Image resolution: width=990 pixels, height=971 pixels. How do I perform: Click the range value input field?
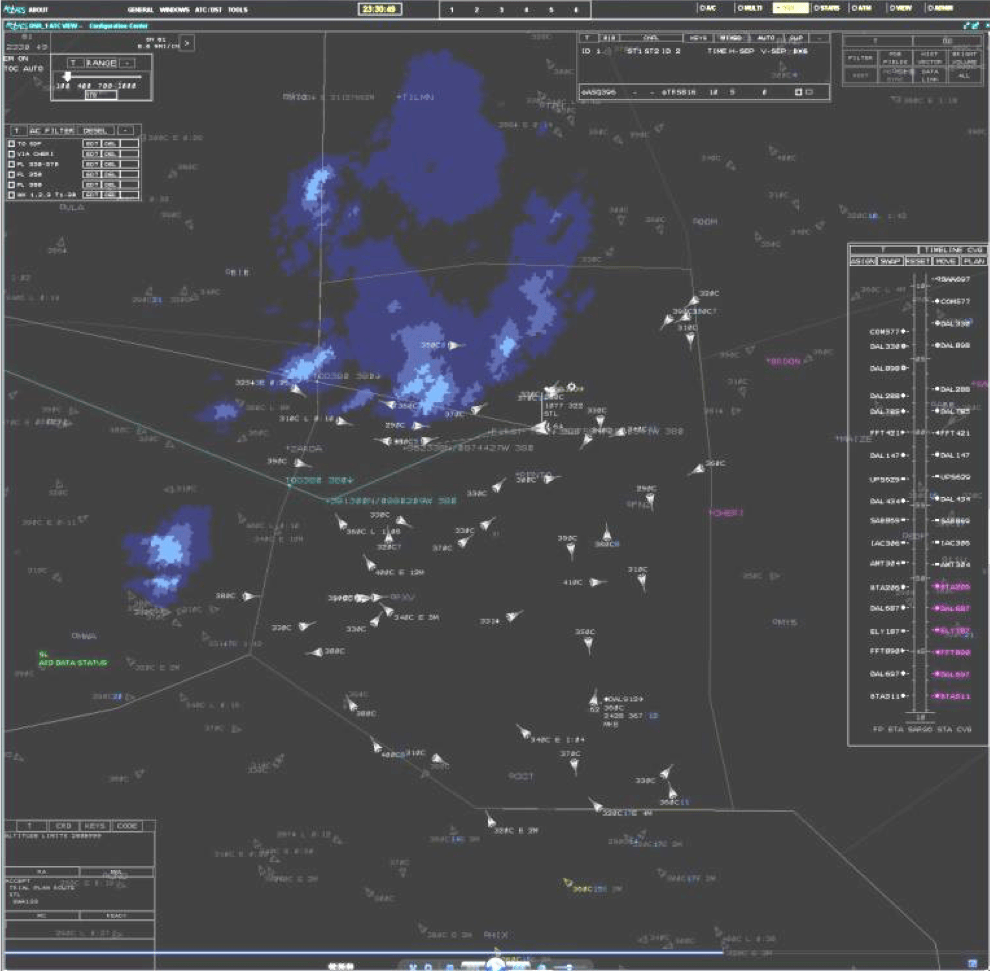(x=101, y=95)
